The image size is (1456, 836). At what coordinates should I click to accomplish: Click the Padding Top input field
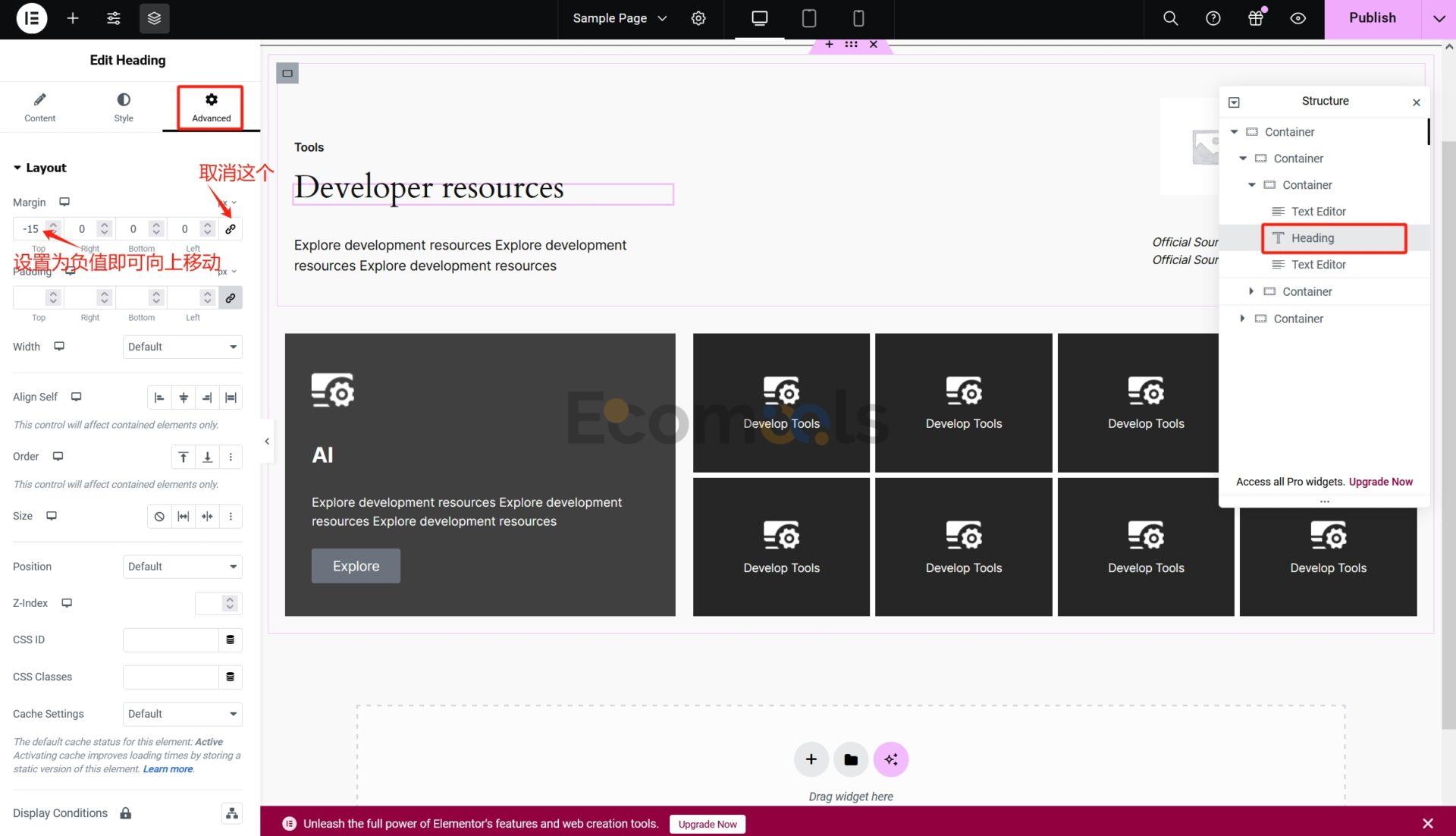[x=30, y=297]
